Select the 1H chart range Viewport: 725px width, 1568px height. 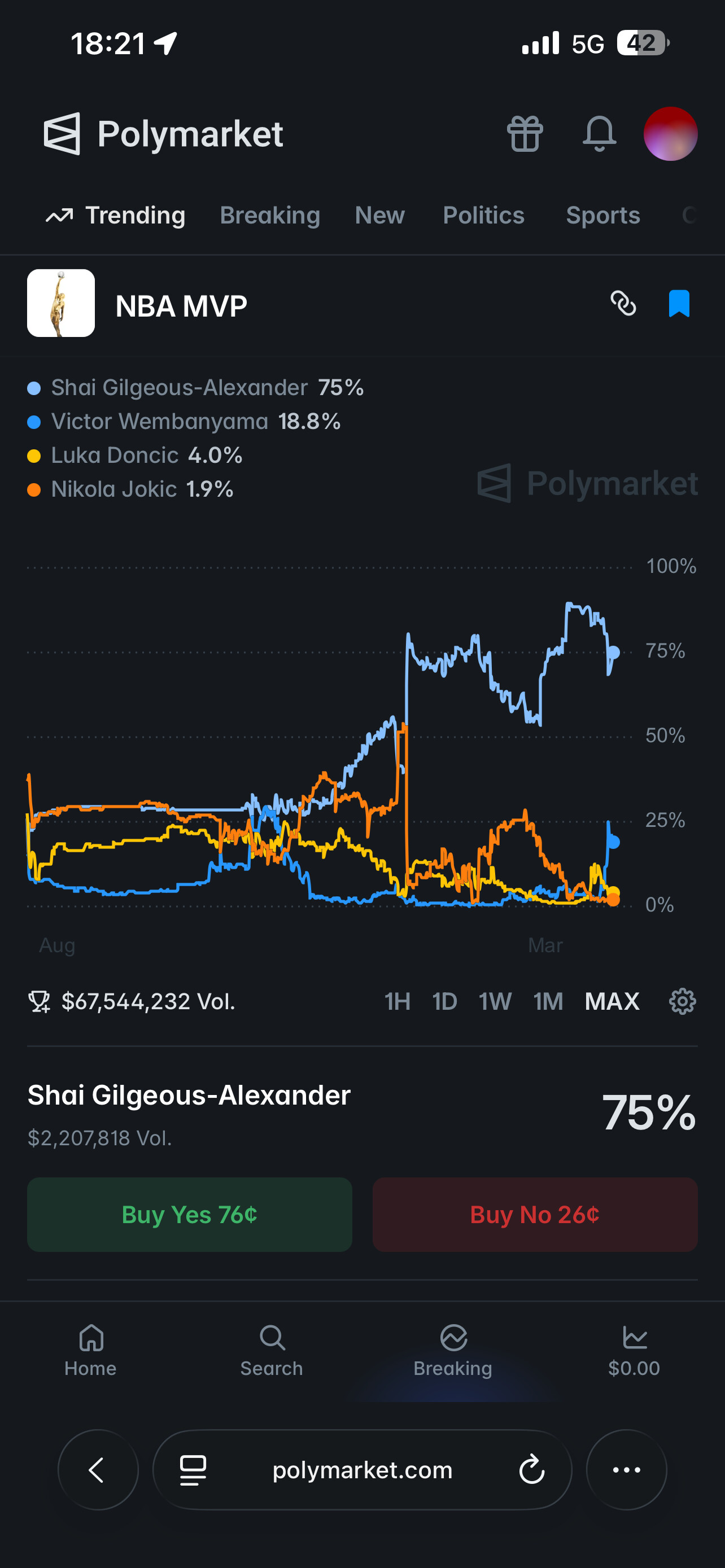[398, 1001]
